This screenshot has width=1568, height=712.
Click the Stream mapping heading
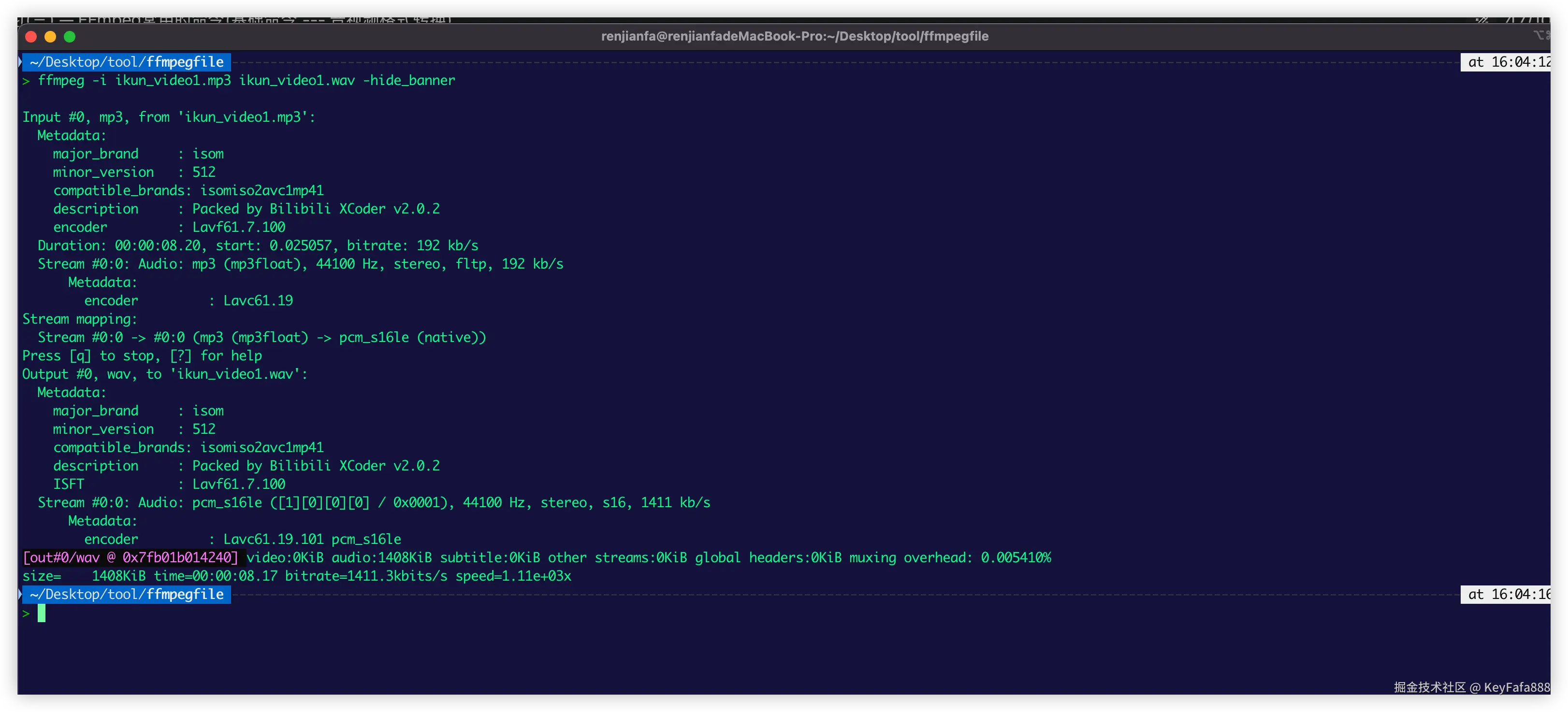pyautogui.click(x=80, y=319)
